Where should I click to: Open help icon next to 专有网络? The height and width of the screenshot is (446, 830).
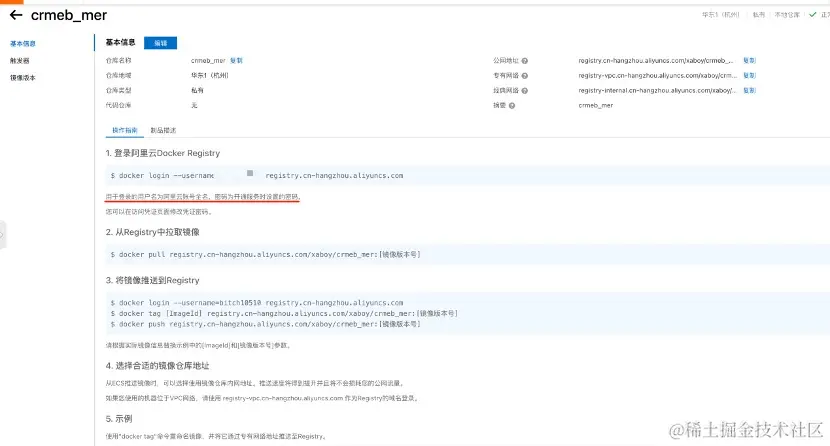pos(525,76)
